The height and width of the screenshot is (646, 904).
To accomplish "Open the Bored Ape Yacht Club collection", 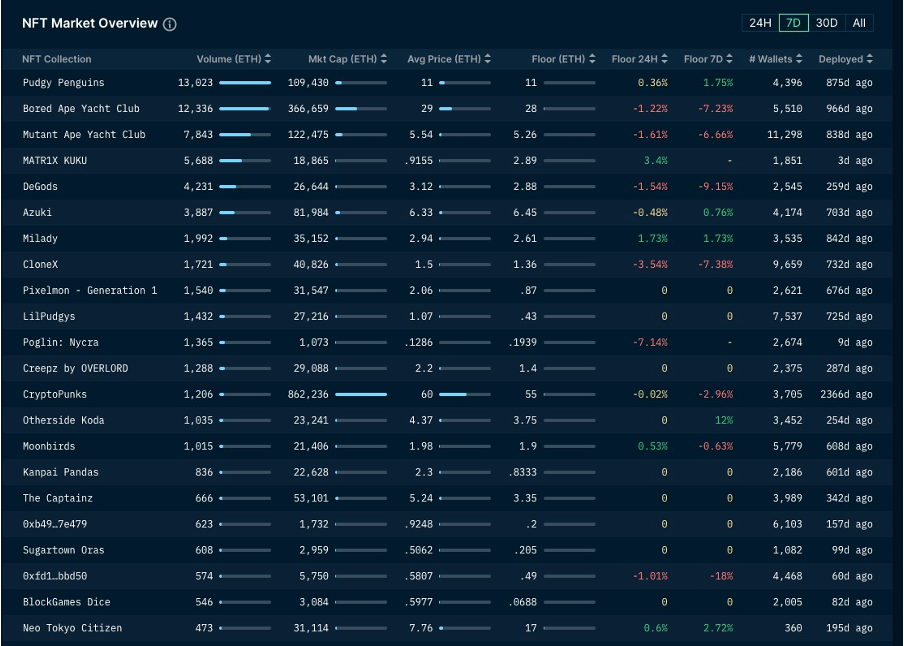I will point(81,109).
